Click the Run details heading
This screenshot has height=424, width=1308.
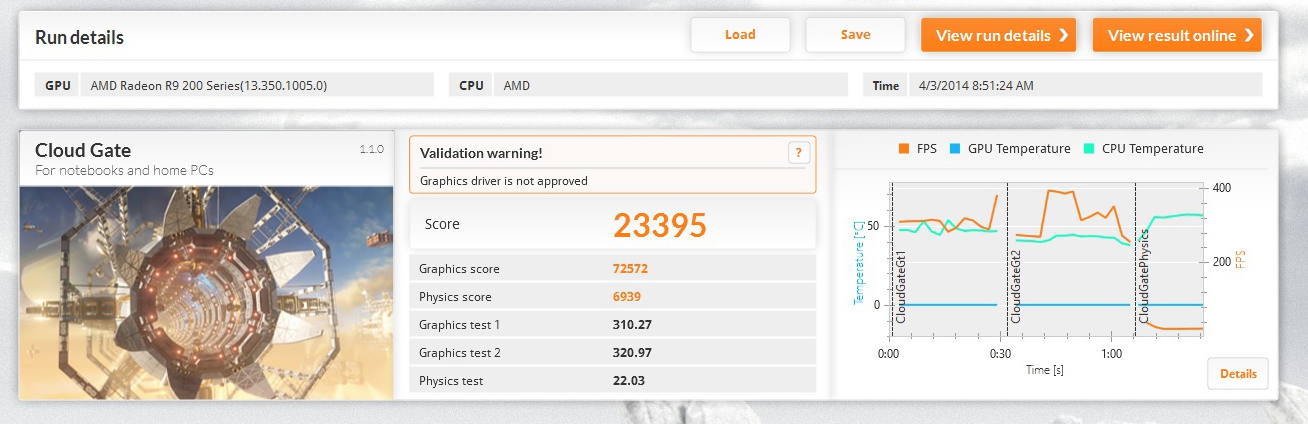click(x=80, y=38)
